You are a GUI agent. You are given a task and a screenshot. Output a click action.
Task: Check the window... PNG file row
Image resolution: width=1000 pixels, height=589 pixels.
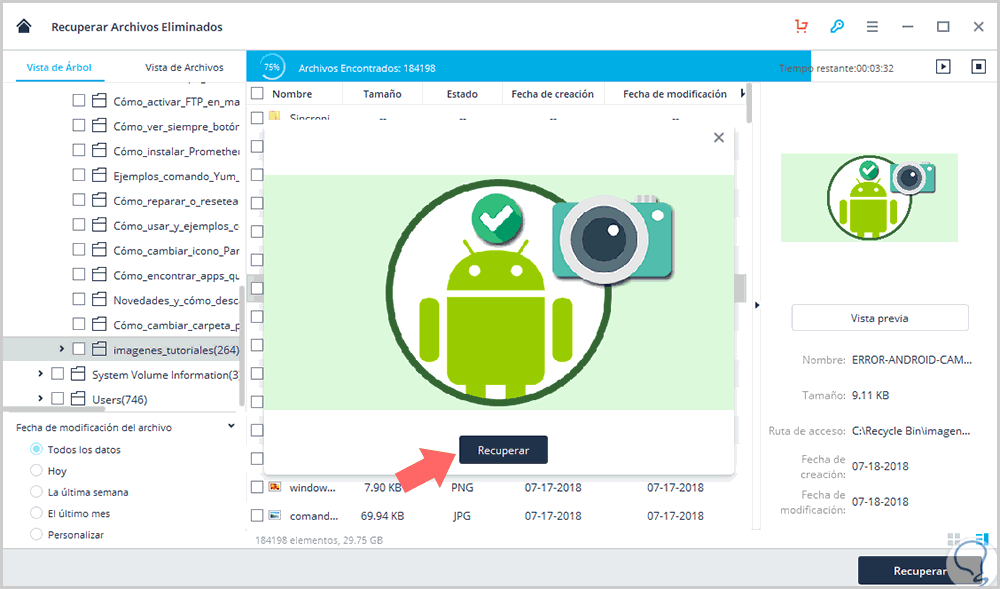pos(257,487)
